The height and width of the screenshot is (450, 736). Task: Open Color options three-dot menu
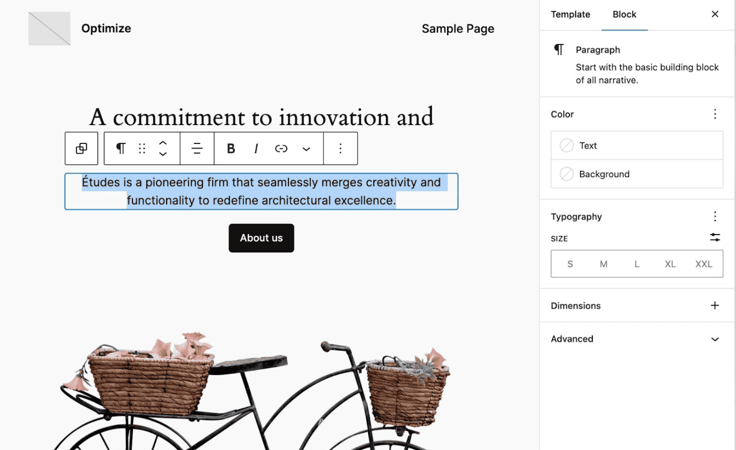tap(714, 114)
